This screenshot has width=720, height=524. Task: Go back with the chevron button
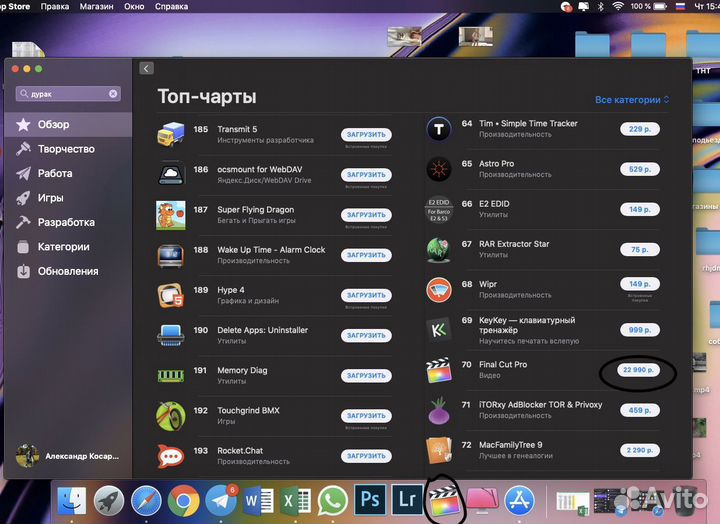click(146, 68)
